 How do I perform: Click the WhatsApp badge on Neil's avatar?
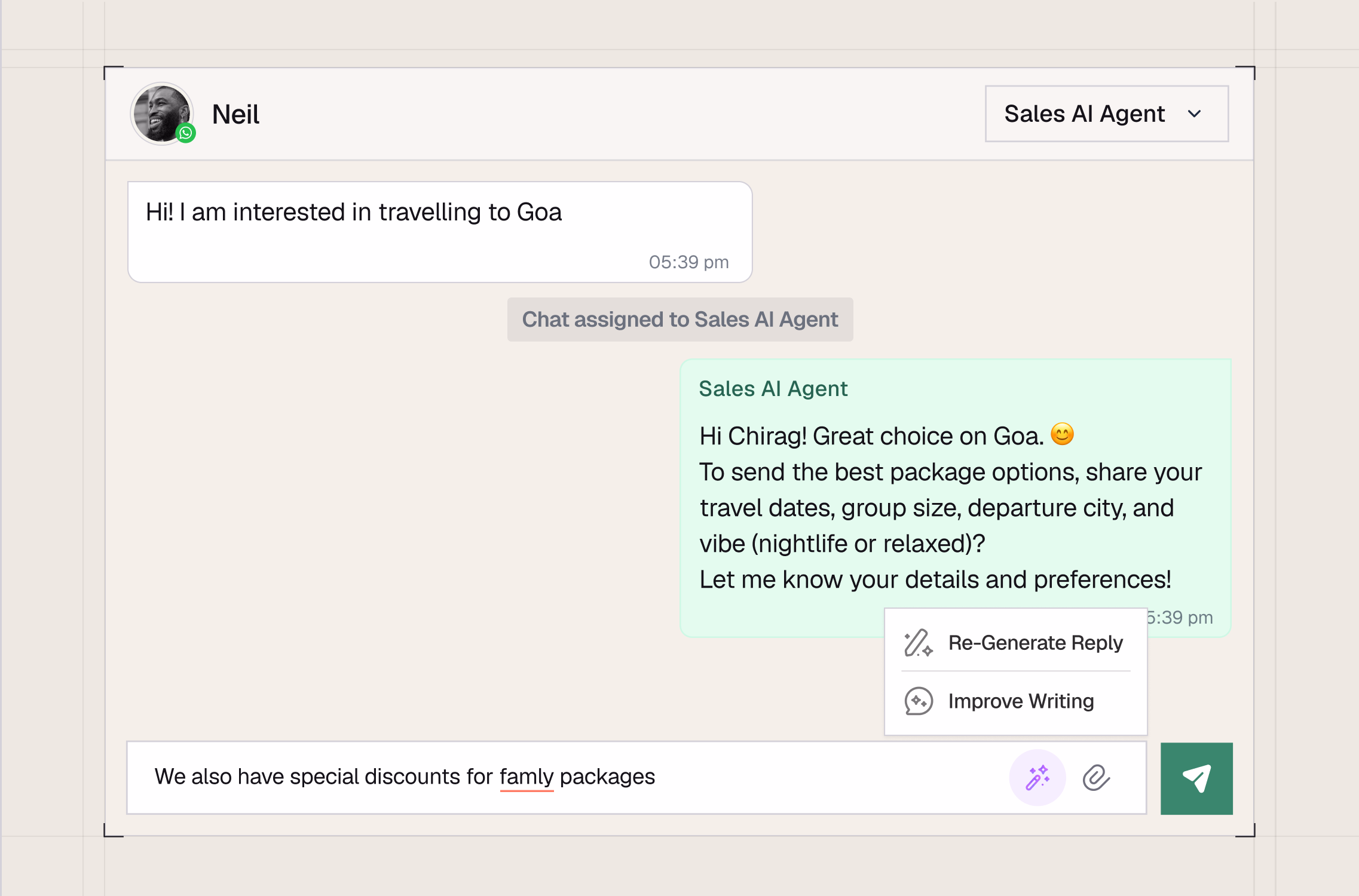(186, 133)
